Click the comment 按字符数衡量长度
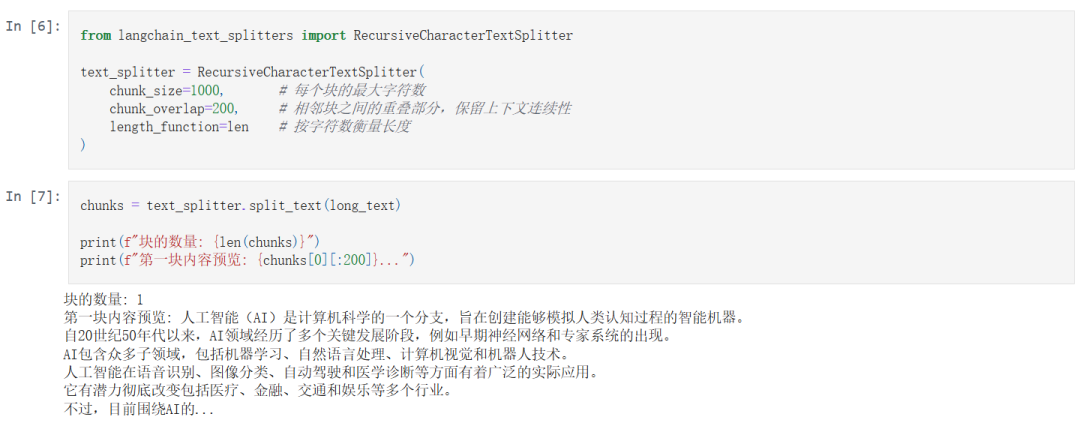The image size is (1080, 423). tap(346, 127)
